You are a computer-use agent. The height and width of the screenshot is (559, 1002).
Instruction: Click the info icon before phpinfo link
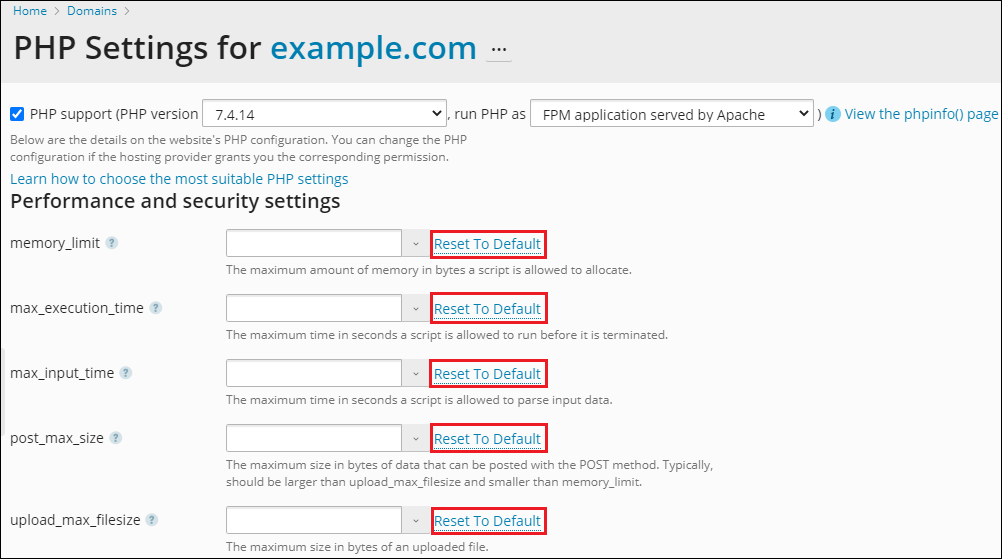(833, 114)
